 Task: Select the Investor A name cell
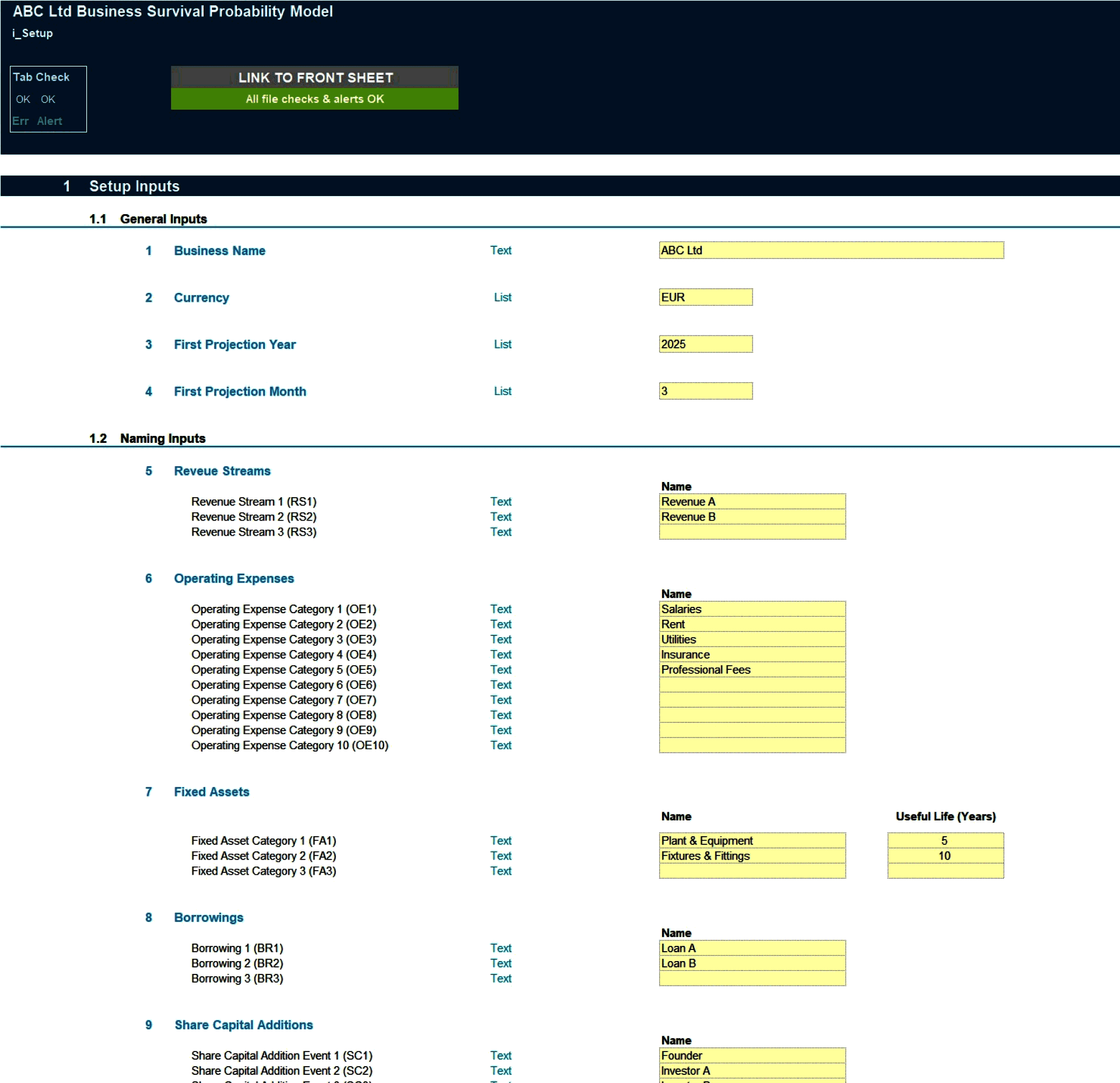coord(752,1070)
